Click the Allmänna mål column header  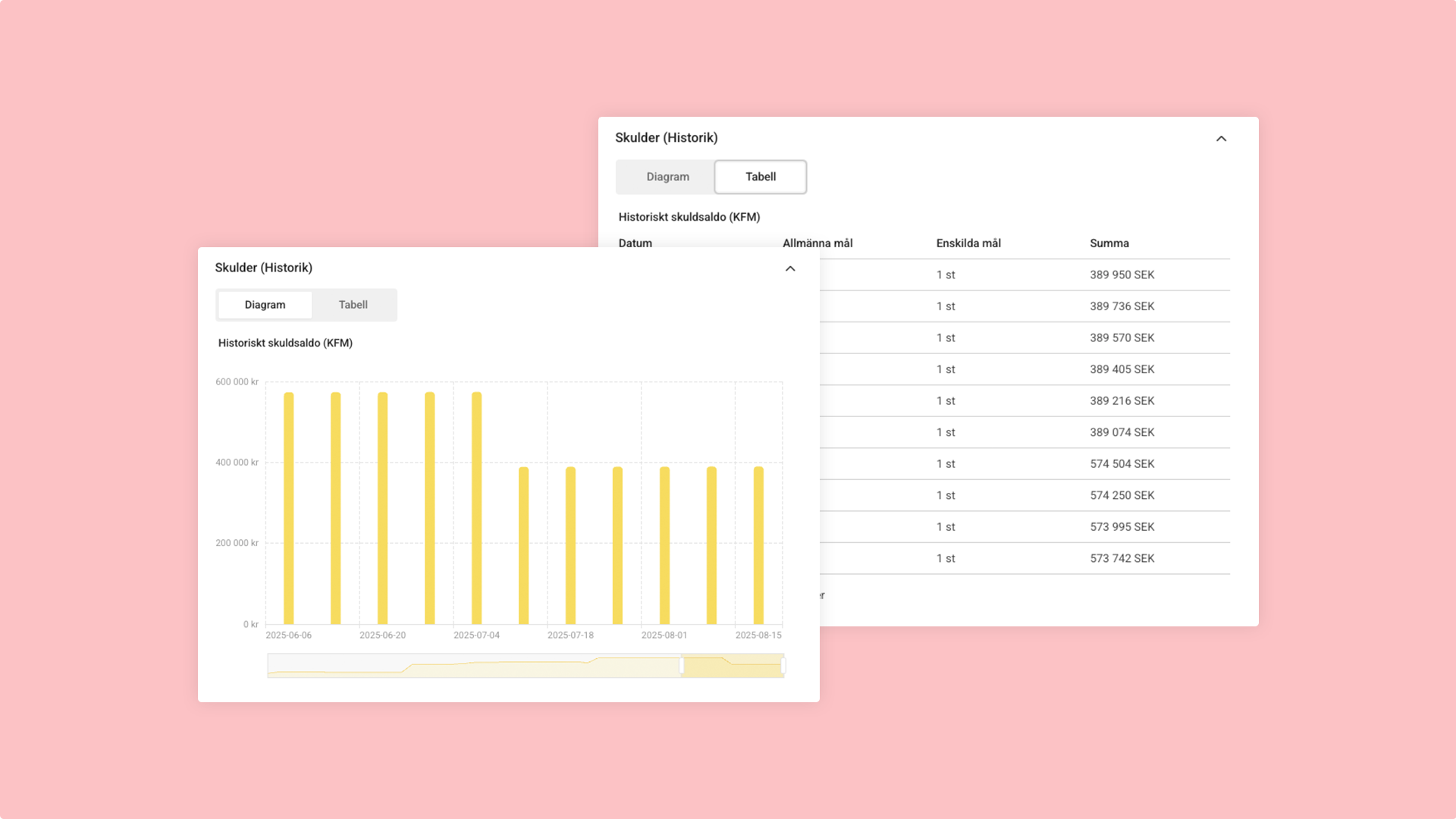817,243
